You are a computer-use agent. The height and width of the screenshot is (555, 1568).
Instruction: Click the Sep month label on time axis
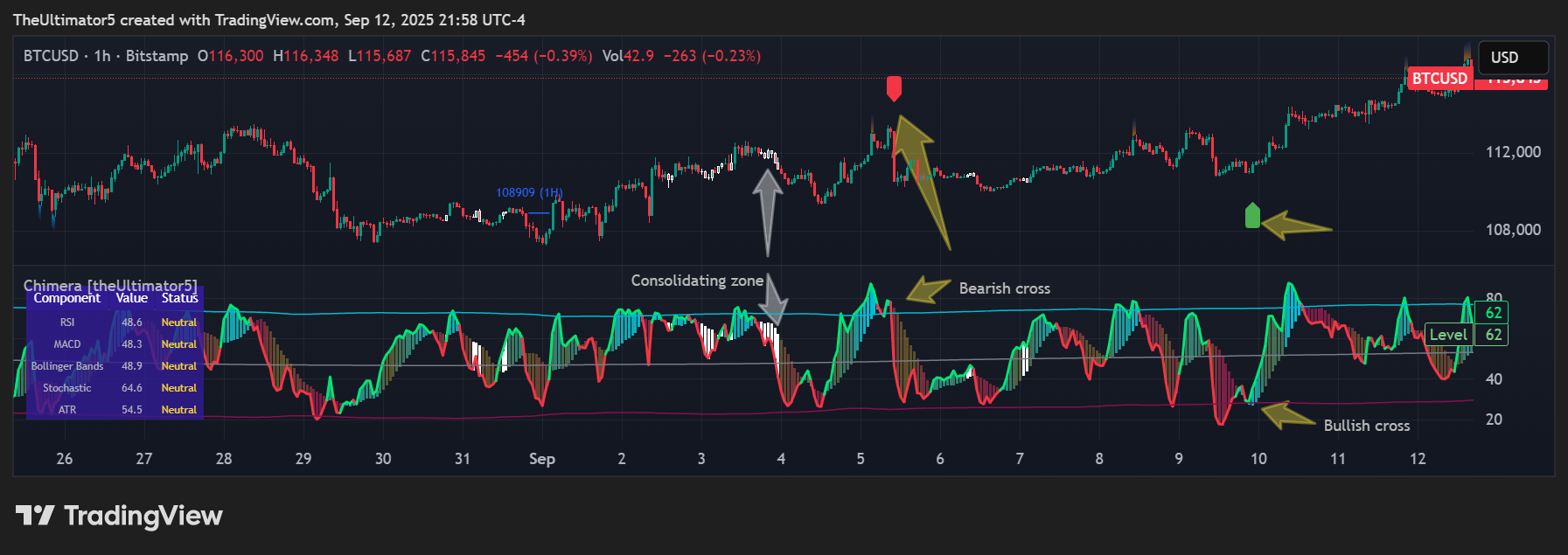542,459
